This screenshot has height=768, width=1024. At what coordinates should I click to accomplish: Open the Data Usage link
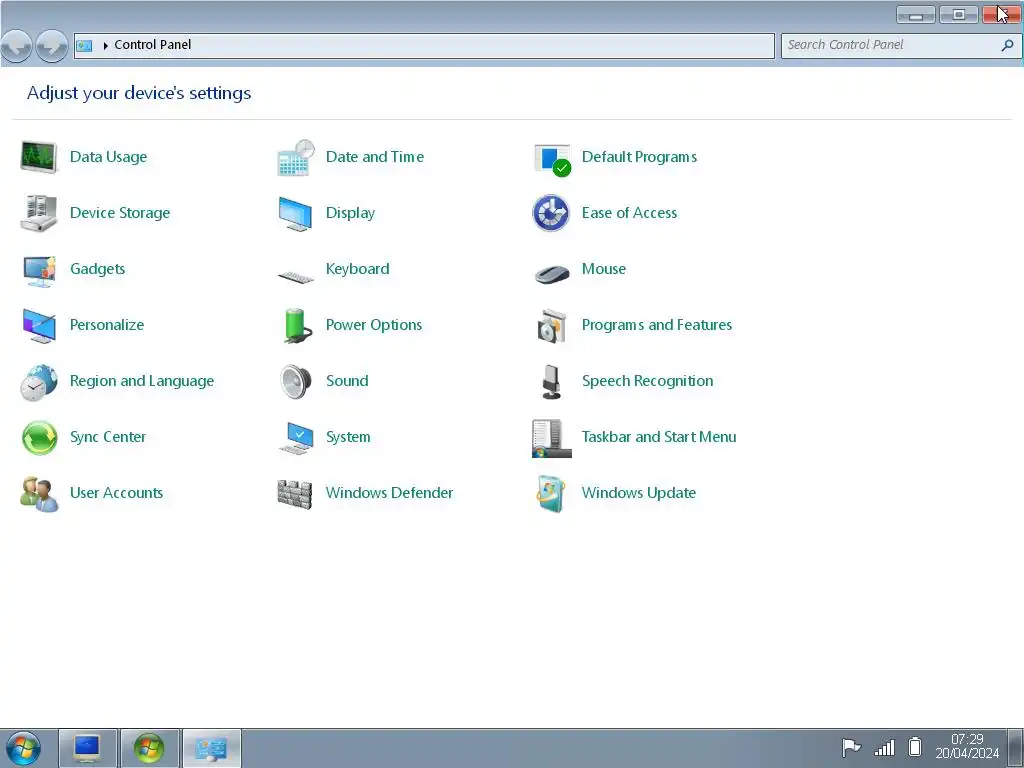[x=108, y=157]
